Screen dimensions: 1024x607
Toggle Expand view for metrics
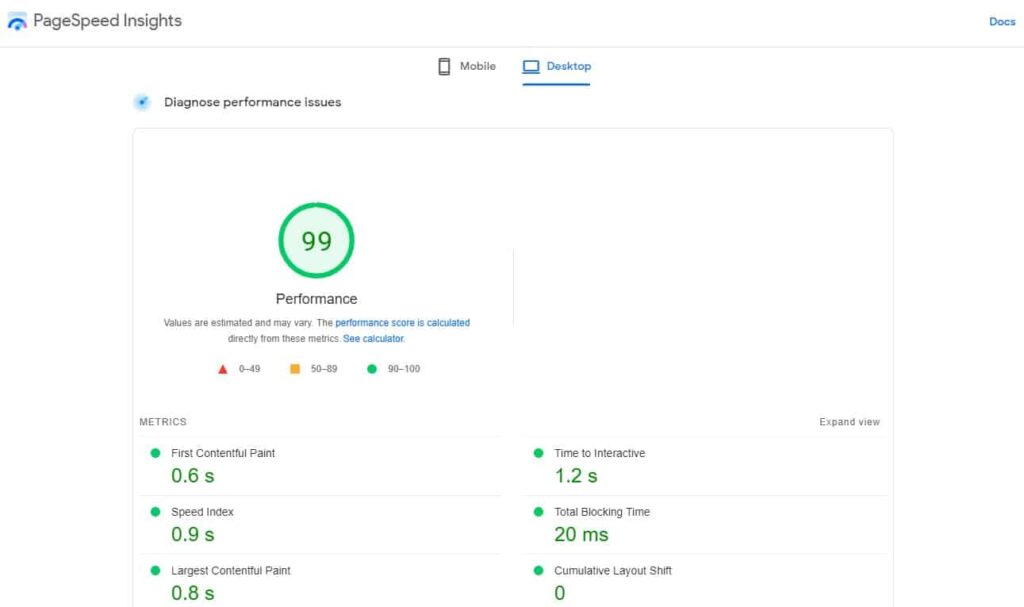tap(849, 422)
